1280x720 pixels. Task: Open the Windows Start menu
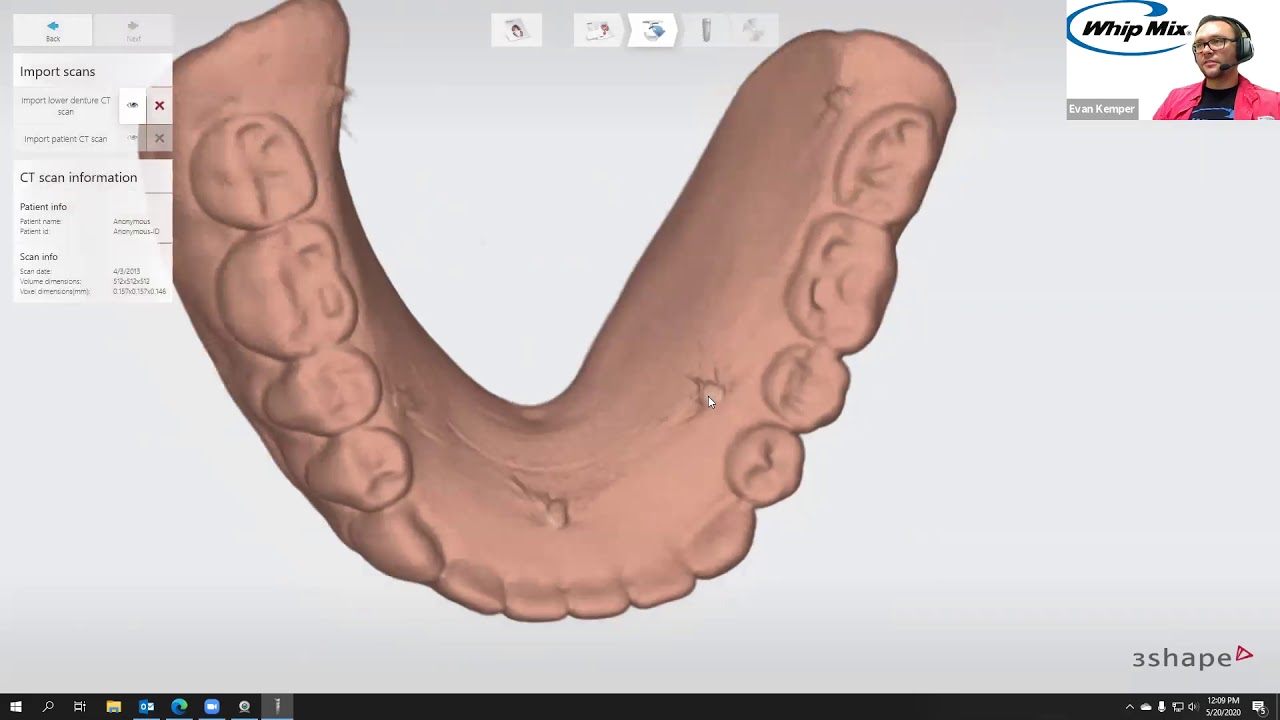15,707
